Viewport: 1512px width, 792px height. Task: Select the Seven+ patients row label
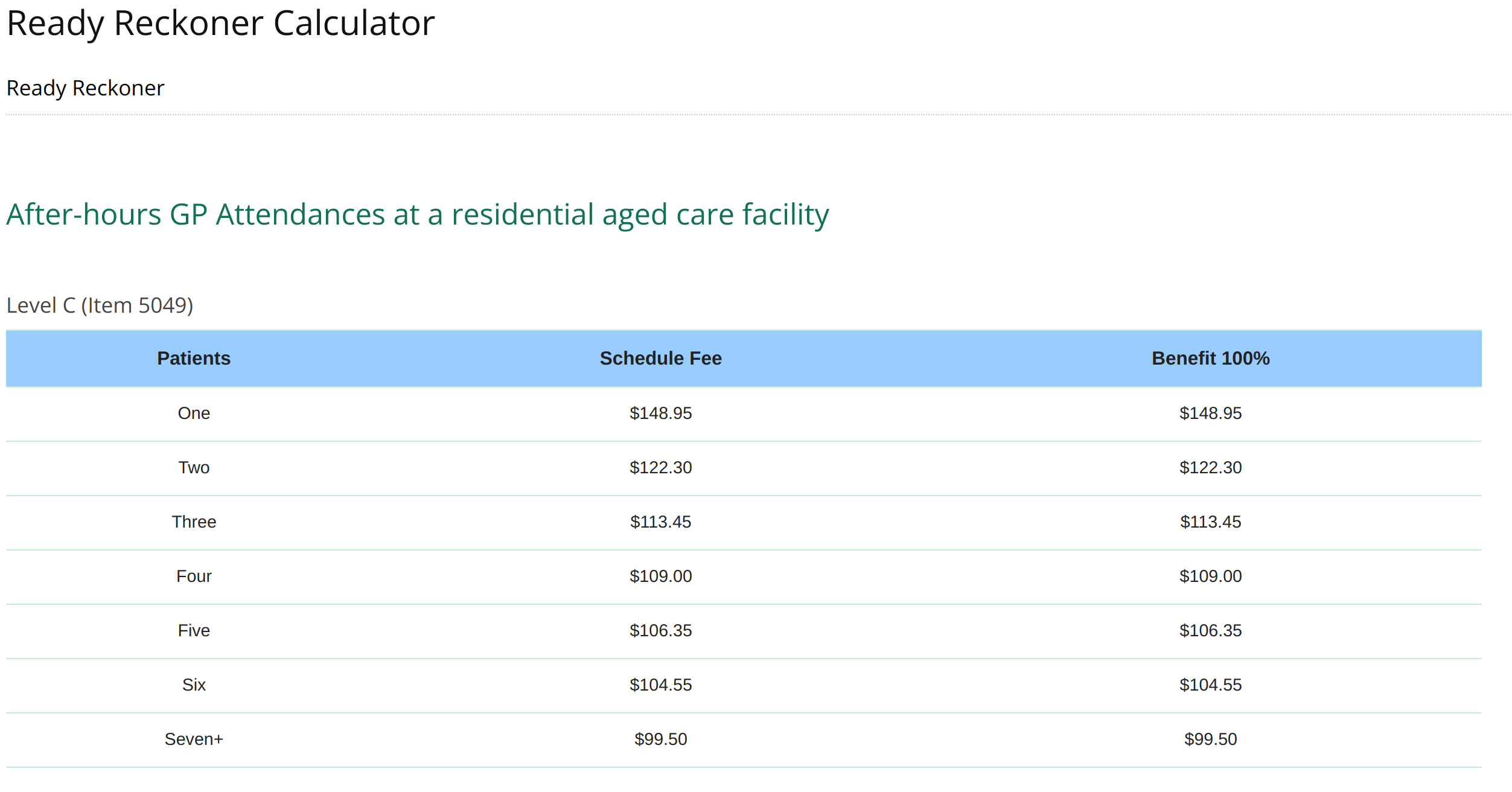[x=194, y=739]
